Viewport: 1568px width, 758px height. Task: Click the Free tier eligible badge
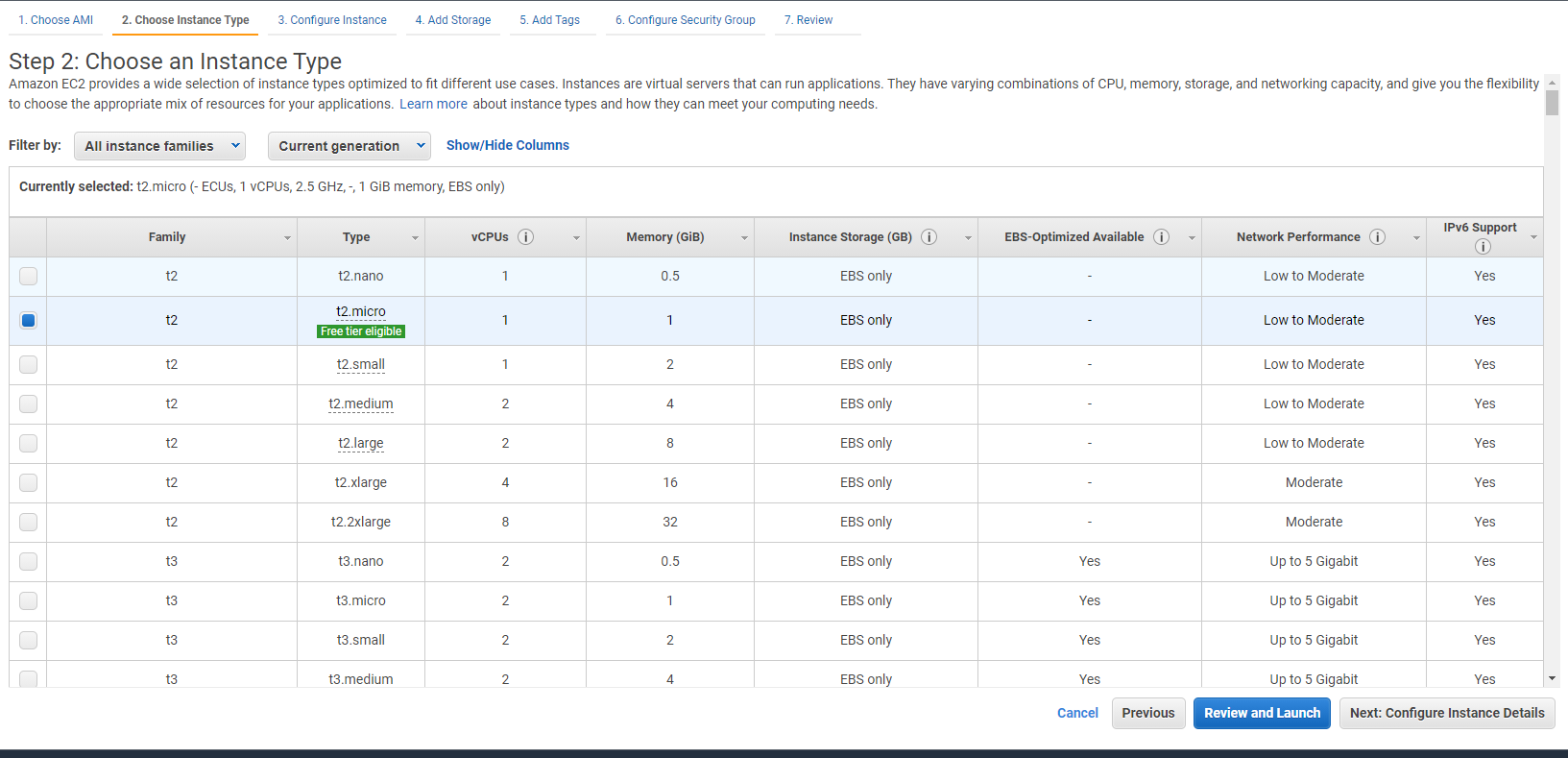(361, 331)
